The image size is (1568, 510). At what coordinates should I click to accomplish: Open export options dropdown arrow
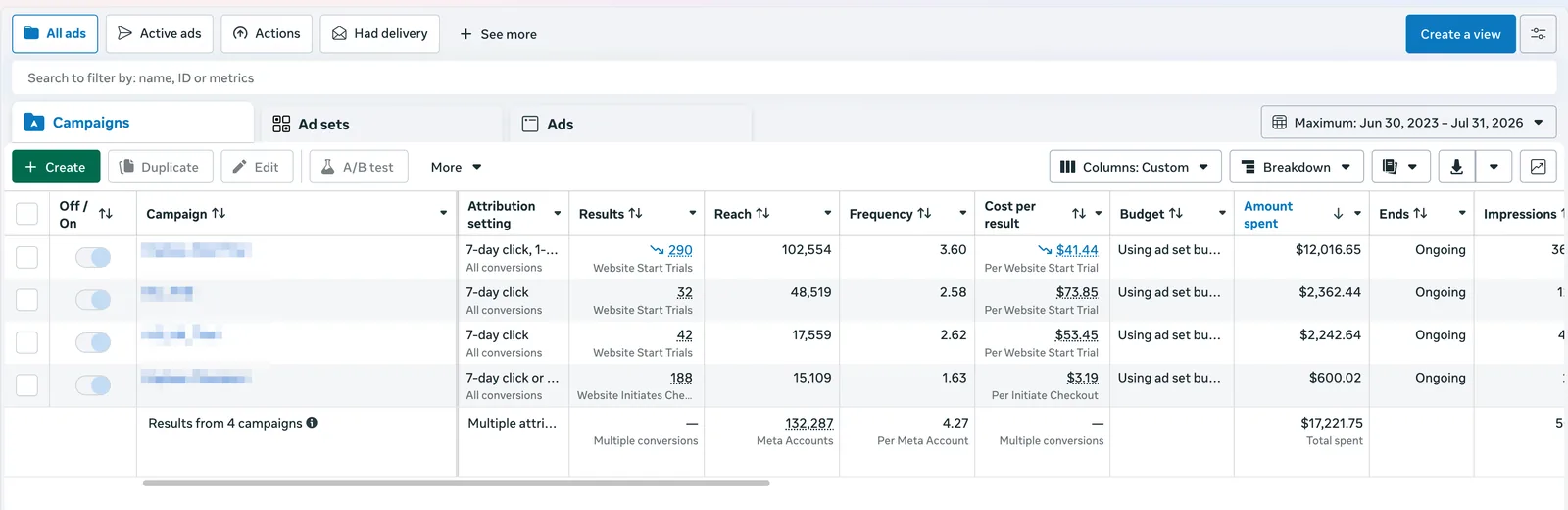click(1494, 167)
